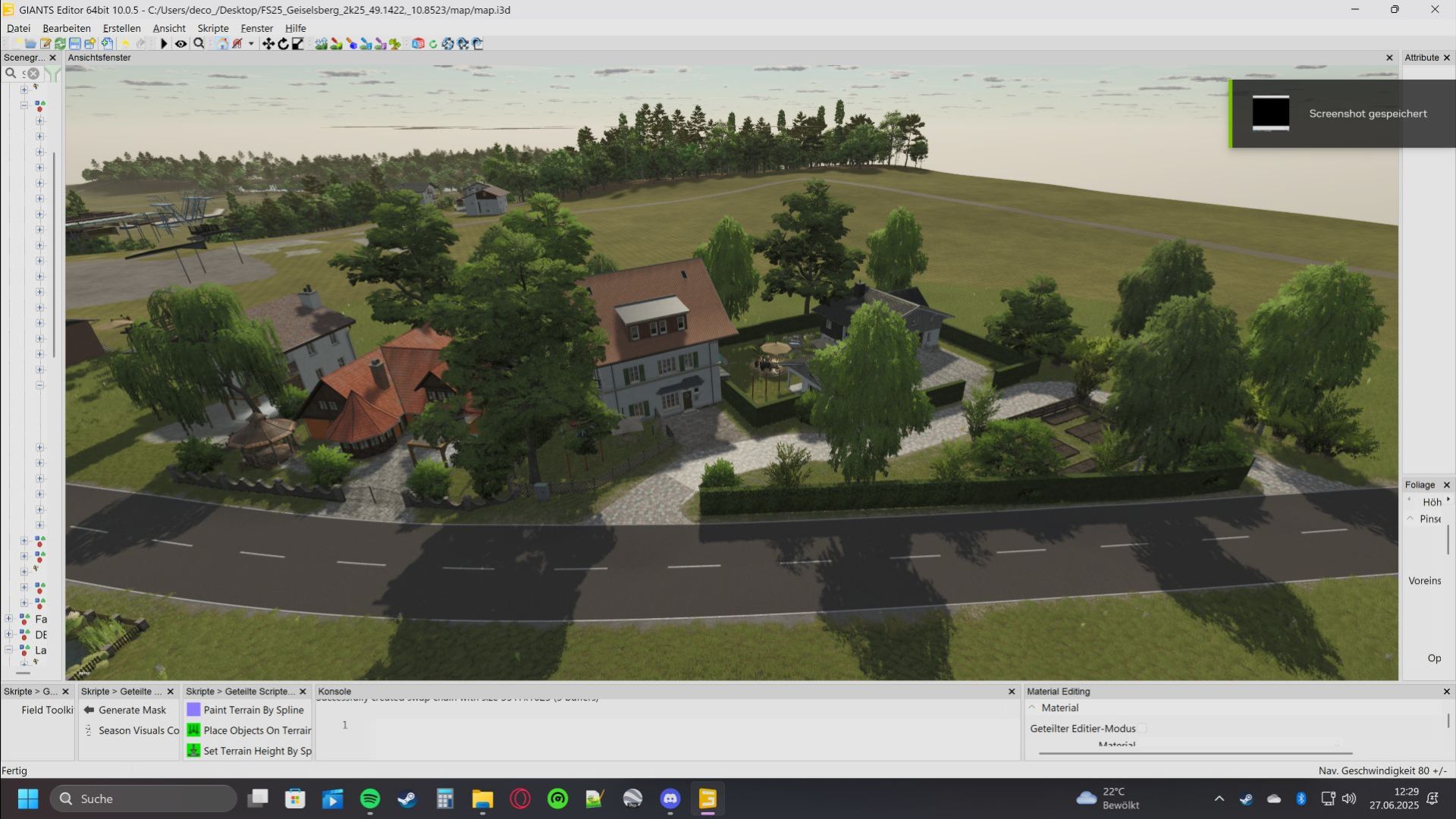Click the yellow undo arrow icon

(125, 44)
